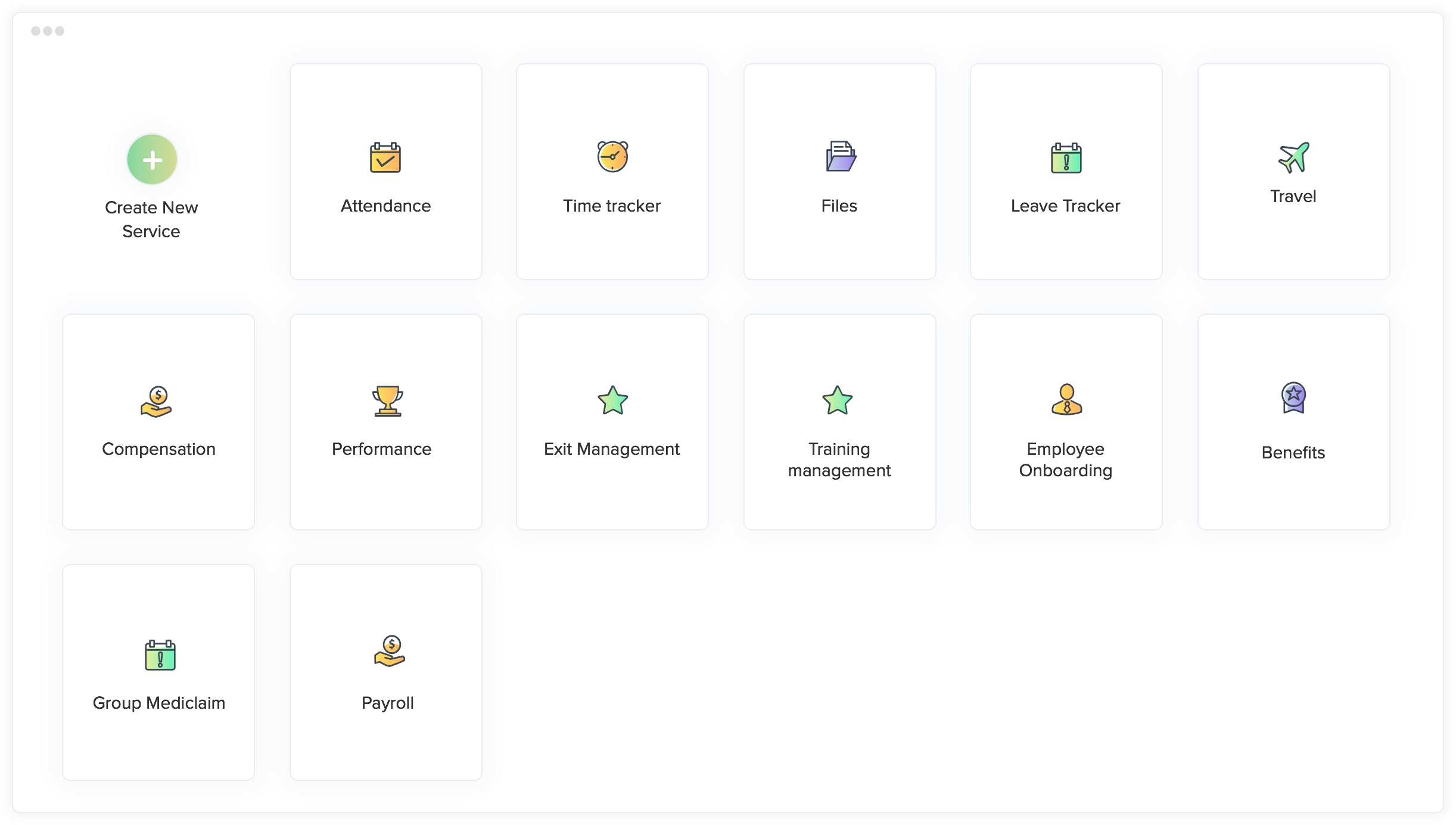Select the Files folder icon
This screenshot has width=1456, height=825.
tap(839, 157)
